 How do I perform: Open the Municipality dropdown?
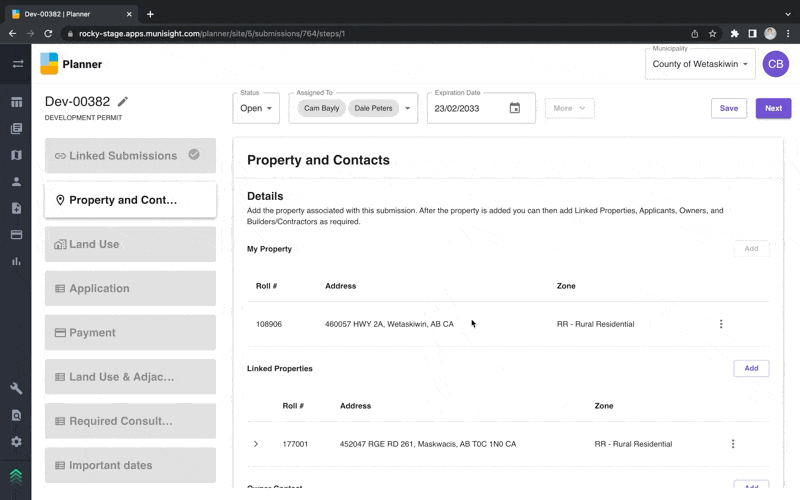[x=700, y=64]
